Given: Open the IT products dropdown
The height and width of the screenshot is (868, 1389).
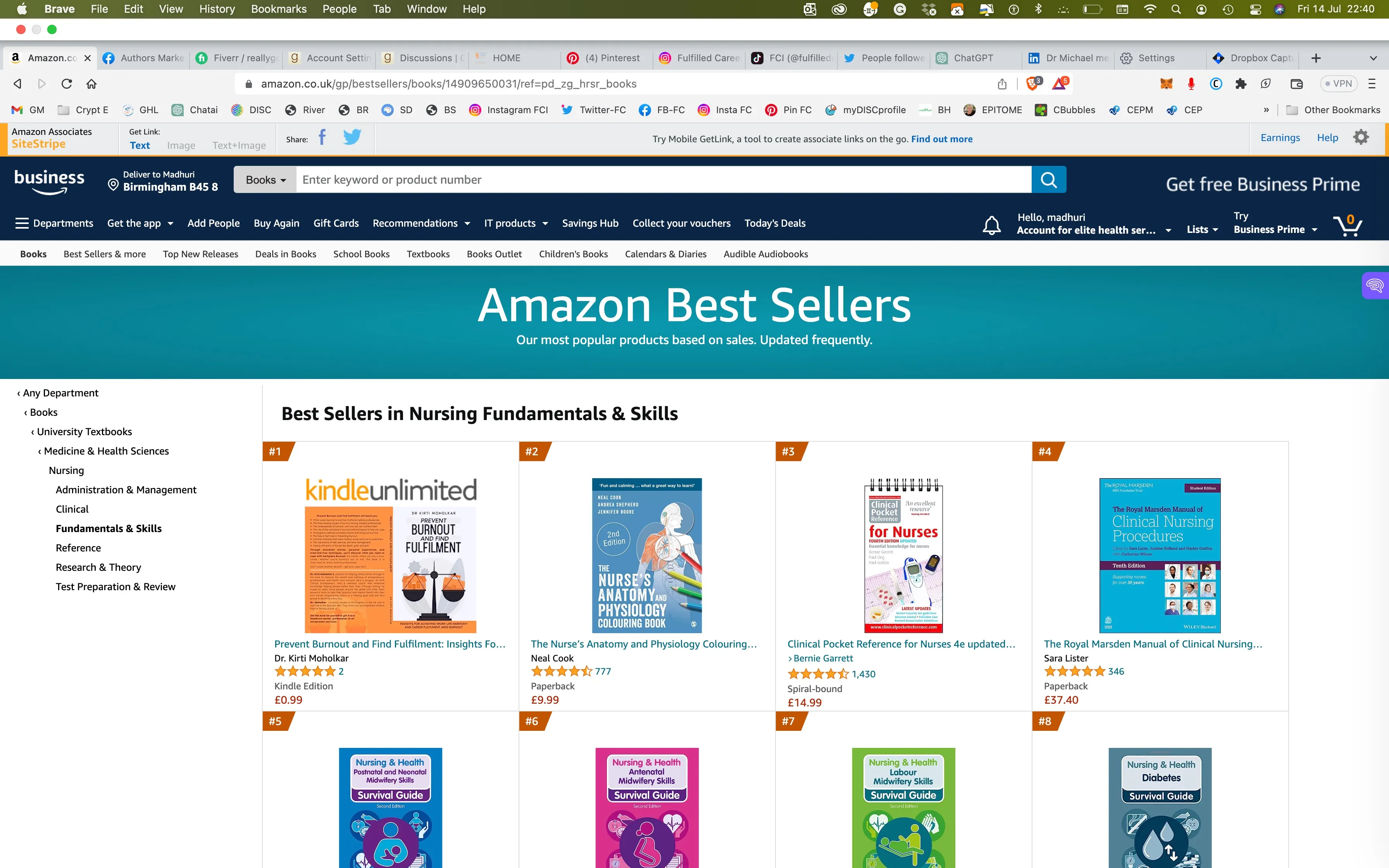Looking at the screenshot, I should pyautogui.click(x=515, y=223).
